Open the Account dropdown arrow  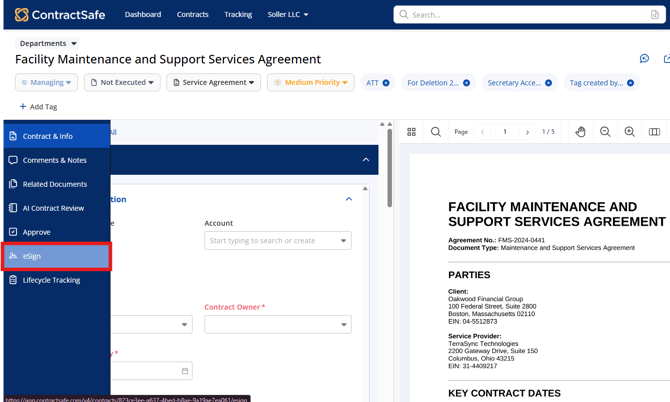[x=343, y=241]
